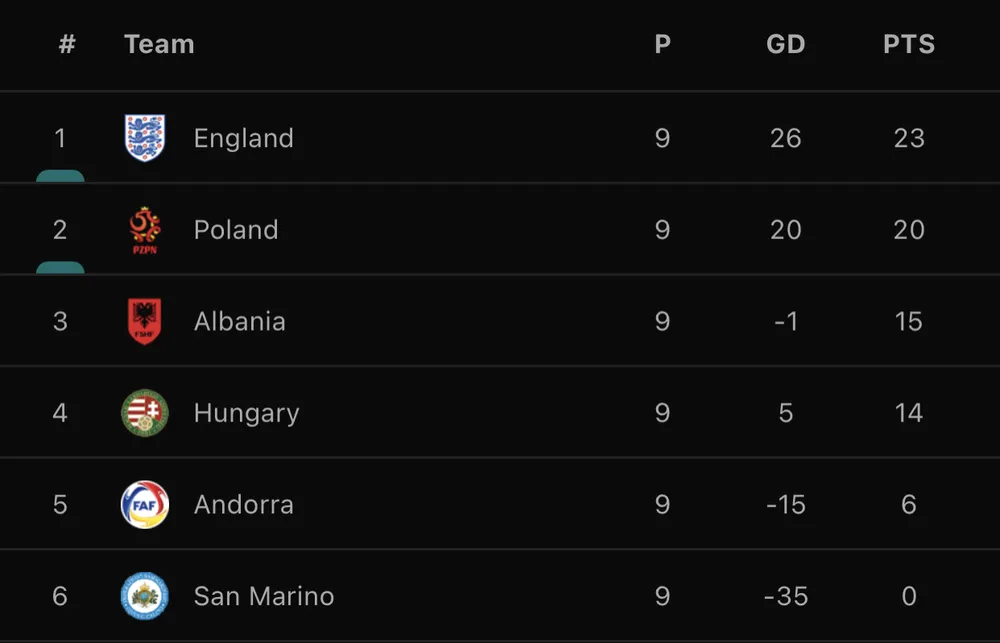Open the San Marino team page
Screen dimensions: 1000x643
click(264, 597)
